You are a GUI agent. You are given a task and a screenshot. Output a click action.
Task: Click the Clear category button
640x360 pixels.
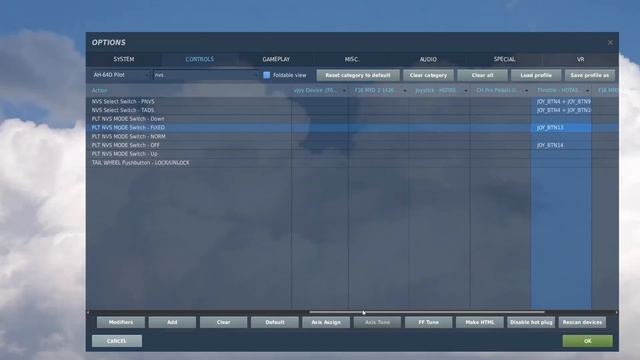[x=428, y=75]
